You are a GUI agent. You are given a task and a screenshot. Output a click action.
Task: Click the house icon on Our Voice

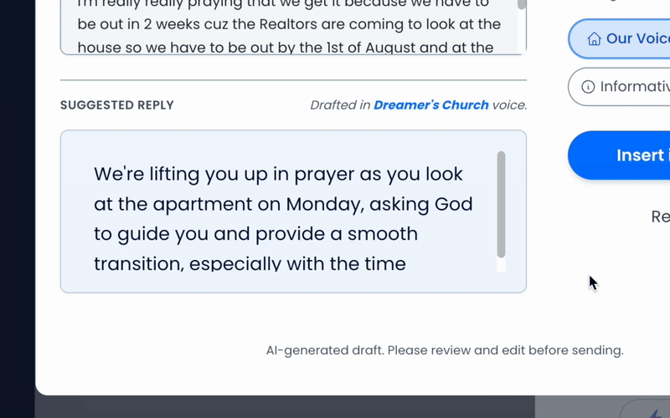(594, 39)
